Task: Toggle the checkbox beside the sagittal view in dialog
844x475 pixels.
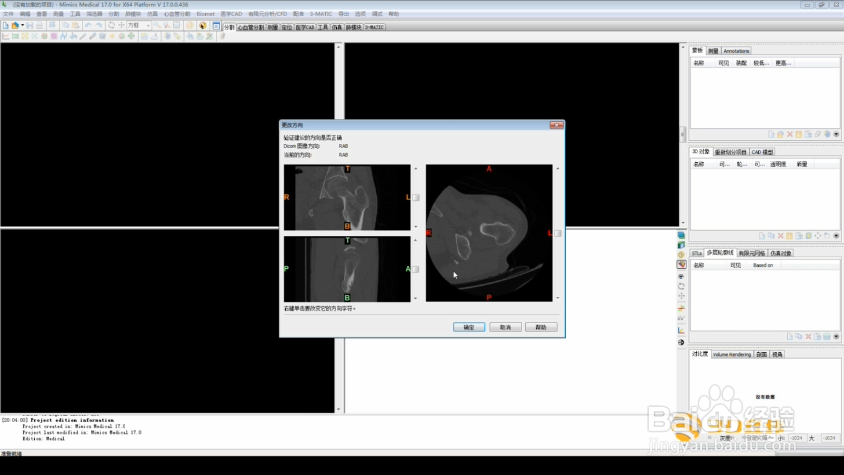Action: click(416, 269)
